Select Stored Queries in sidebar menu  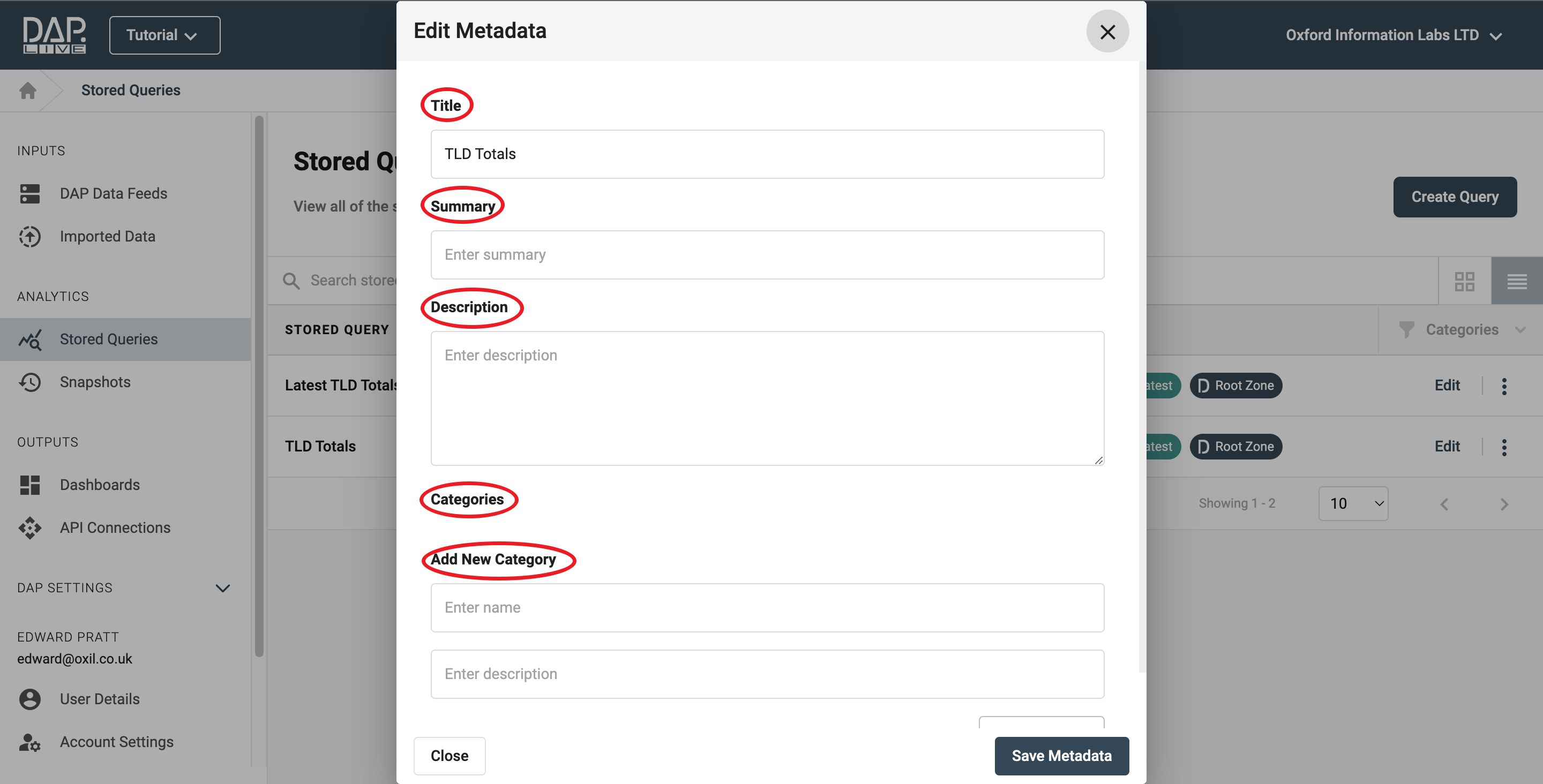point(108,340)
